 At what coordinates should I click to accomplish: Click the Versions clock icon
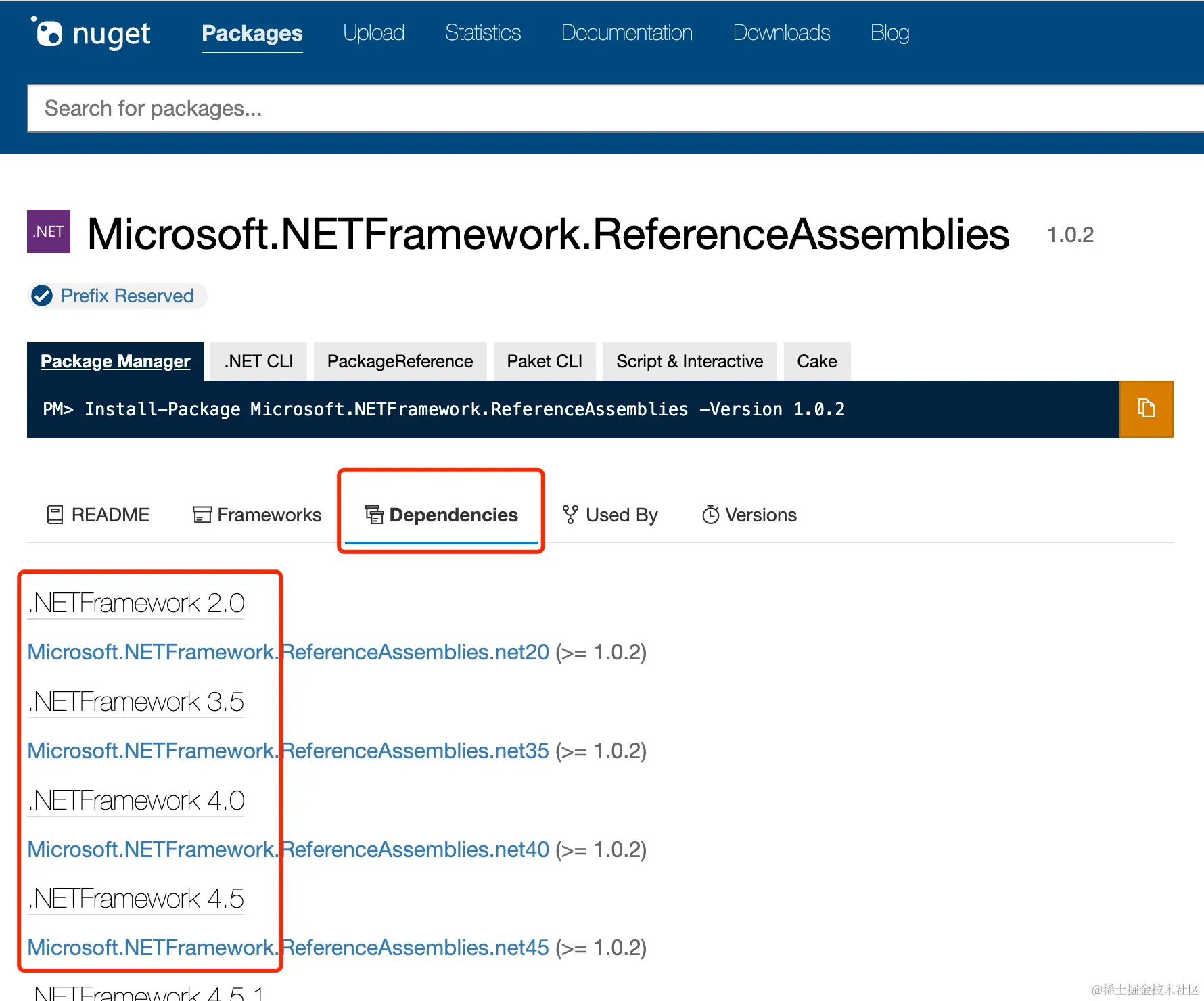710,515
